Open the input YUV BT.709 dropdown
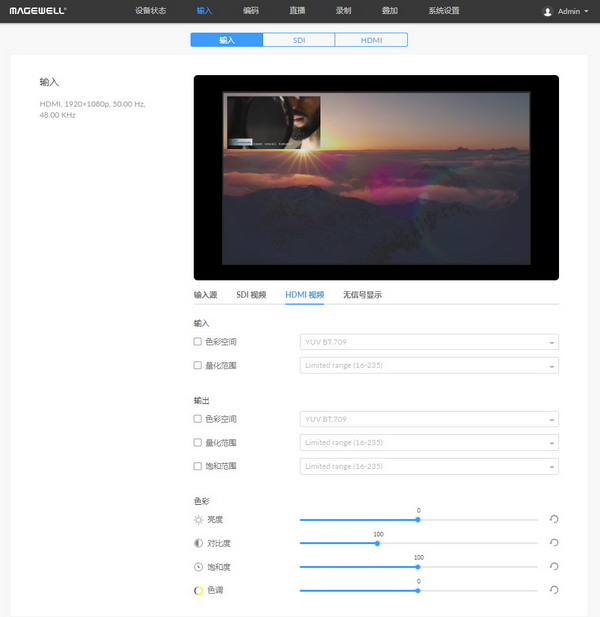Image resolution: width=600 pixels, height=617 pixels. tap(429, 342)
